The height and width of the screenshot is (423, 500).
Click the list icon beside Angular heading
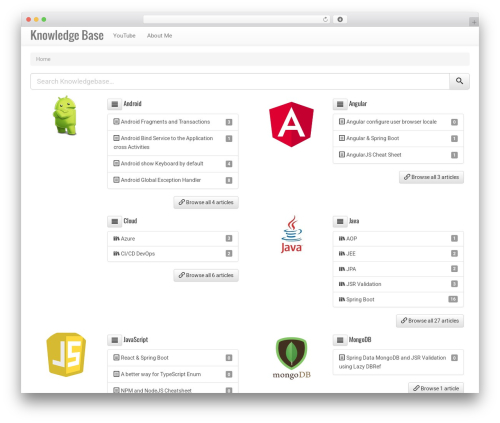click(x=340, y=104)
